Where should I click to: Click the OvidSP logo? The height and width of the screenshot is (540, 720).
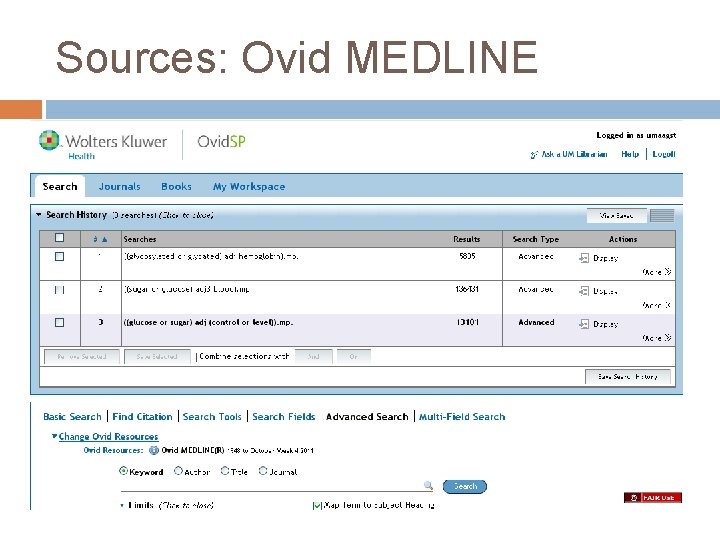221,141
